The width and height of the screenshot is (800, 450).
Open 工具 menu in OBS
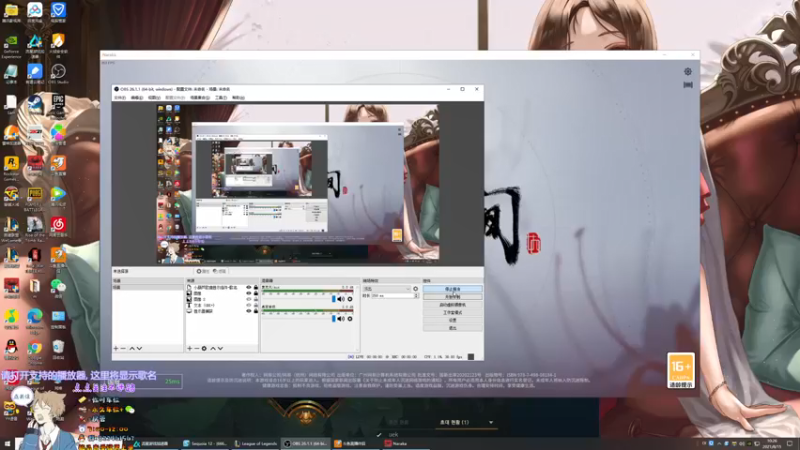click(x=220, y=97)
